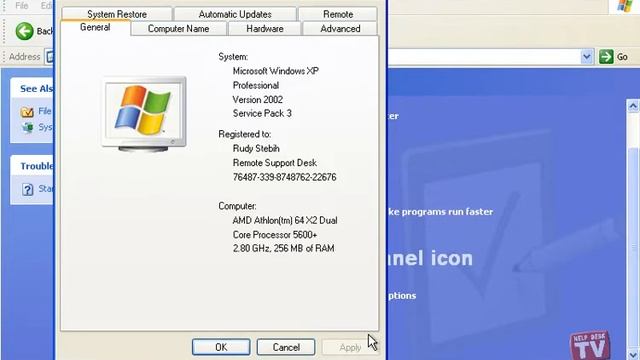Switch to the Computer Name tab
Viewport: 640px width, 360px height.
pos(178,29)
